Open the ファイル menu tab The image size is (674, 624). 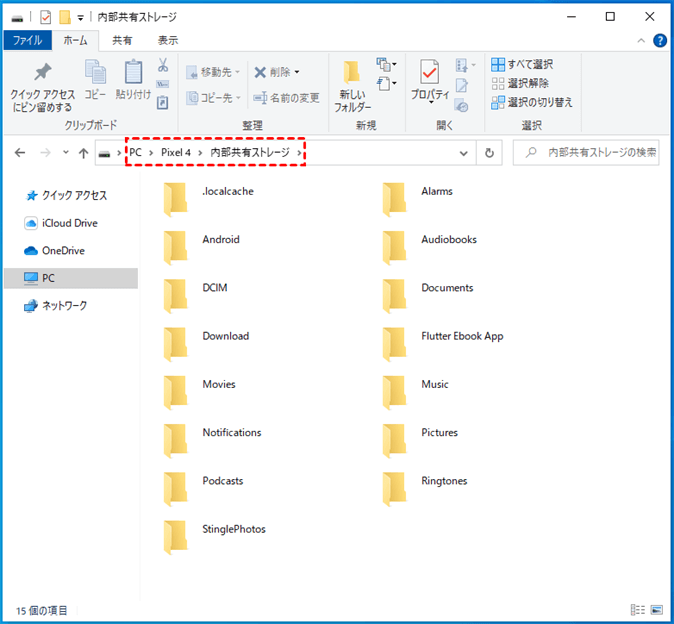point(26,41)
